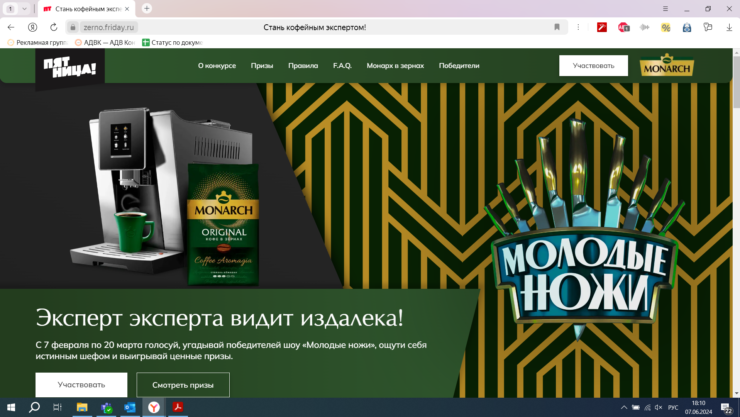
Task: Click the "Смотреть призы" button
Action: pyautogui.click(x=183, y=385)
